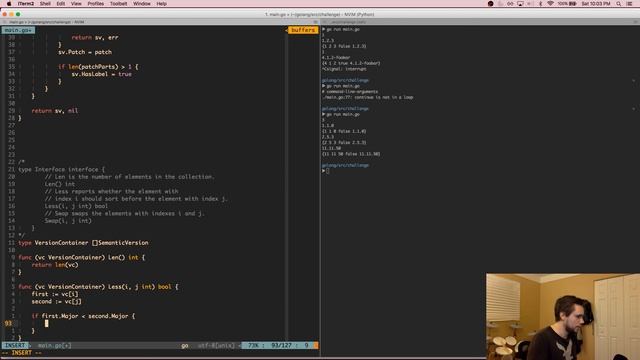Click the commented 'Len() int' line
This screenshot has height=360, width=640.
(x=60, y=184)
